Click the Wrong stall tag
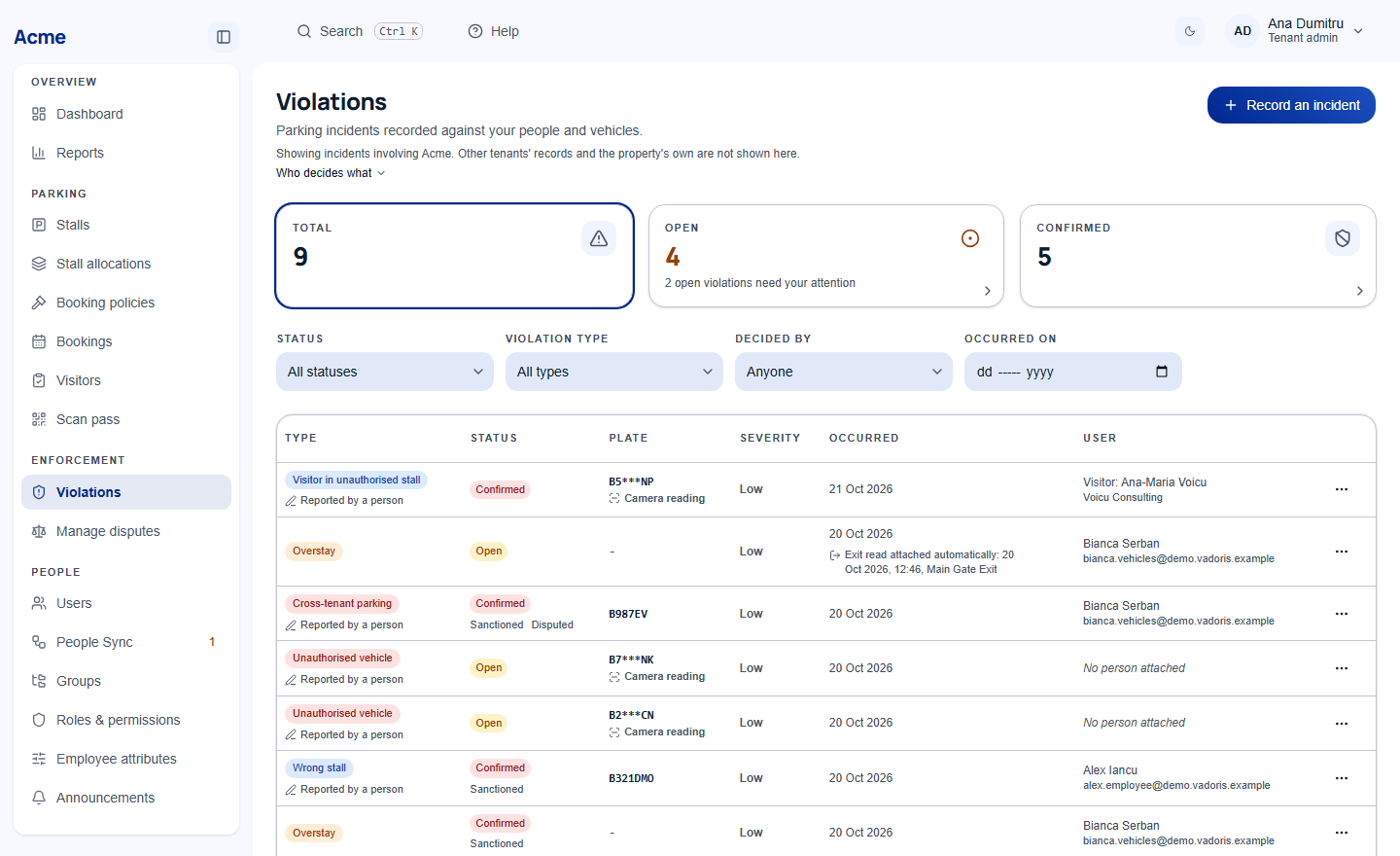The width and height of the screenshot is (1400, 856). click(319, 767)
